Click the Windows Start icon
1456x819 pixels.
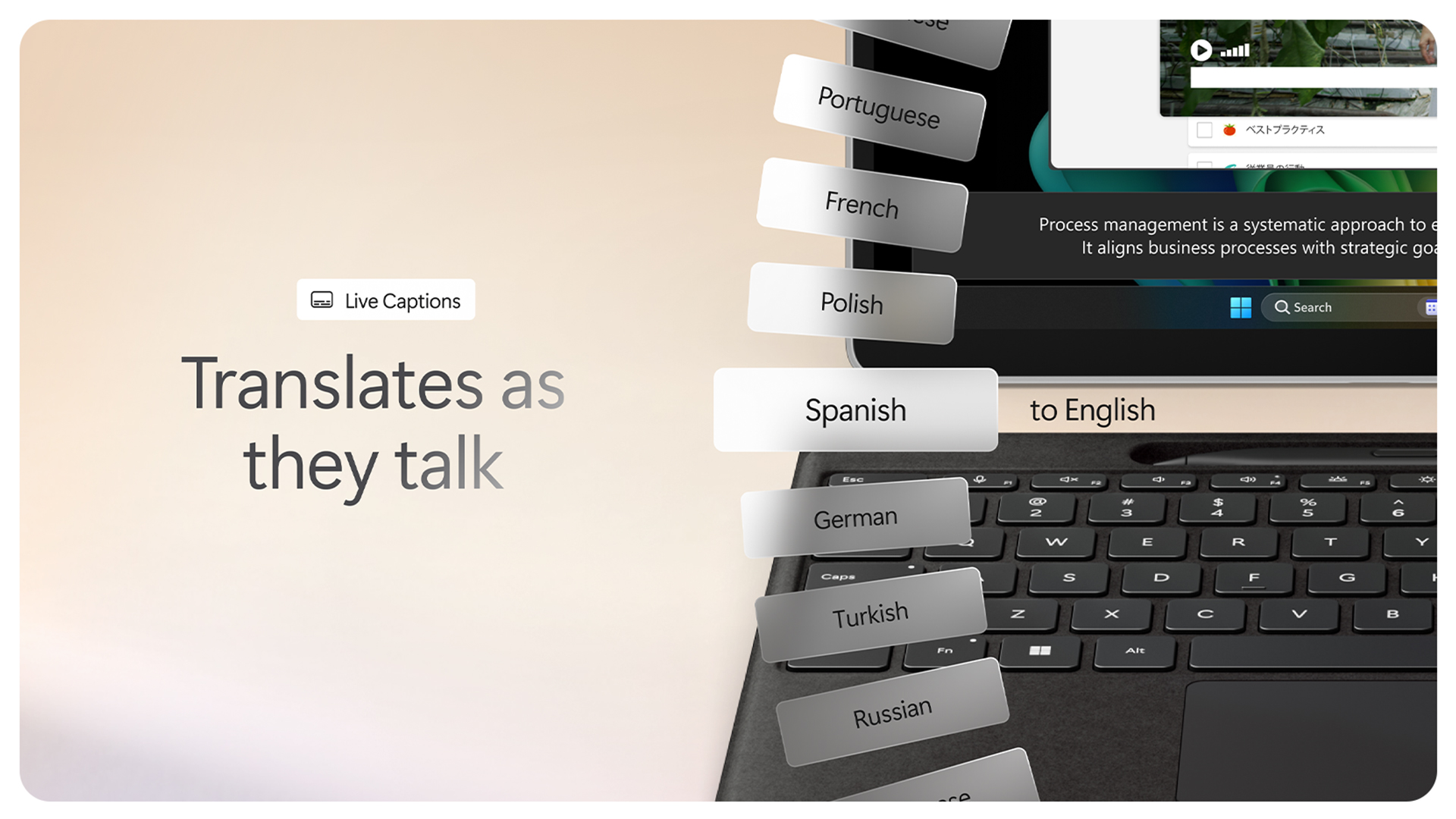pos(1241,307)
